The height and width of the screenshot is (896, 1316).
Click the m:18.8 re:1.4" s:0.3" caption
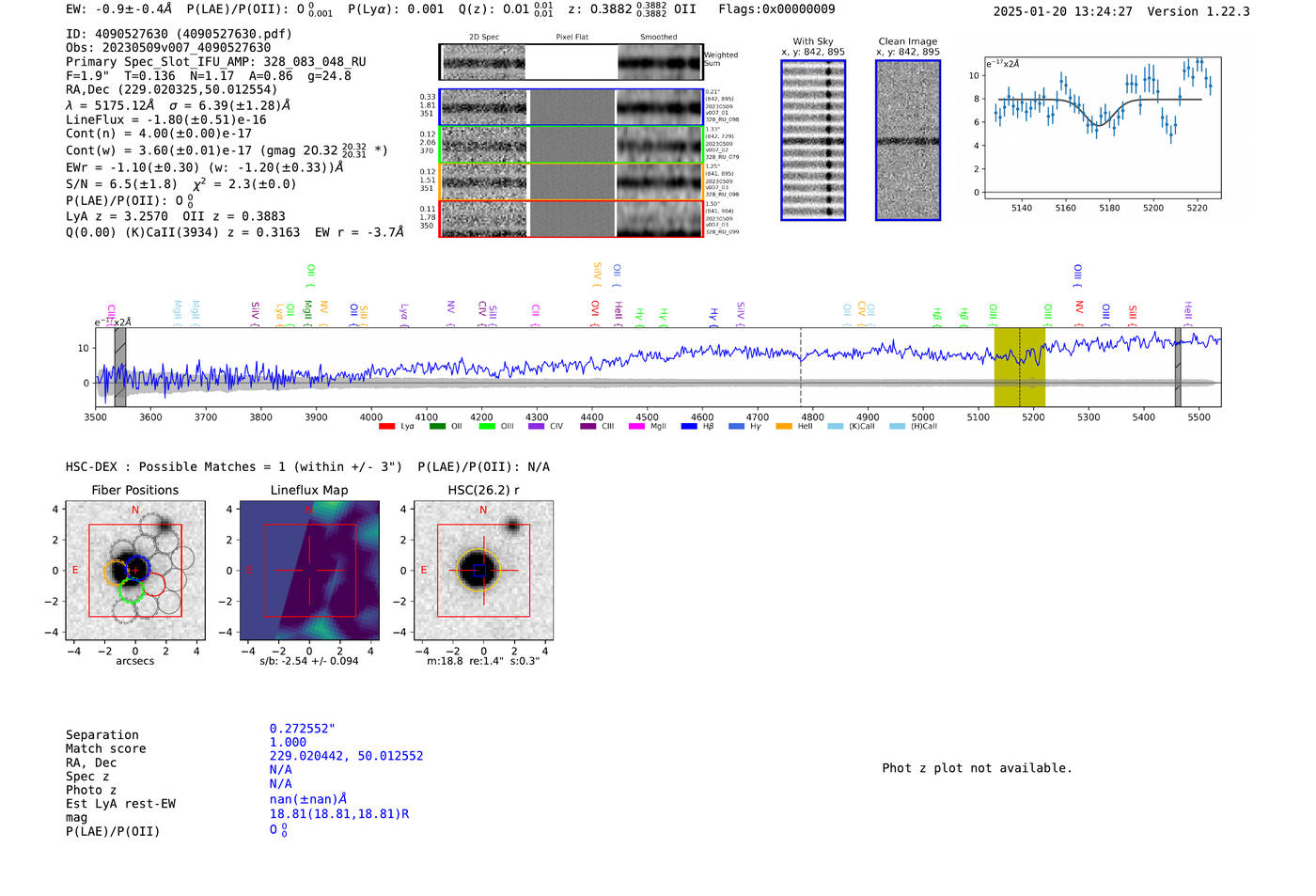(x=483, y=661)
